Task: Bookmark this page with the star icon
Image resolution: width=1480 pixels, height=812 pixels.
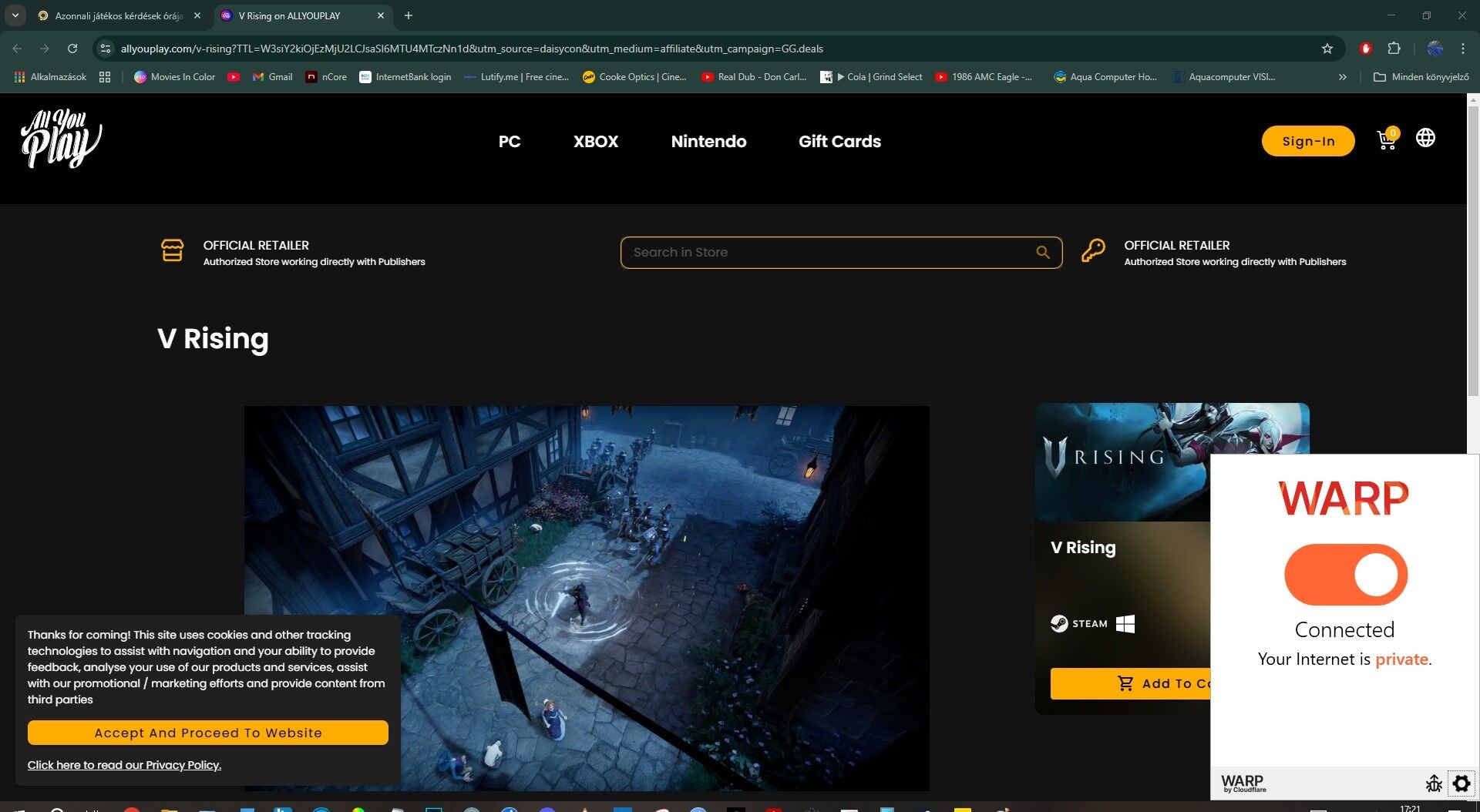Action: tap(1327, 49)
